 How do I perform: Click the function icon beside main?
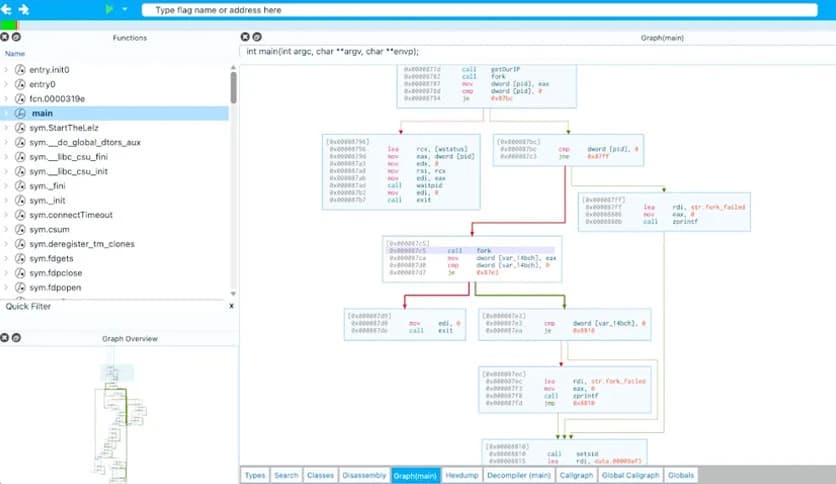point(20,113)
